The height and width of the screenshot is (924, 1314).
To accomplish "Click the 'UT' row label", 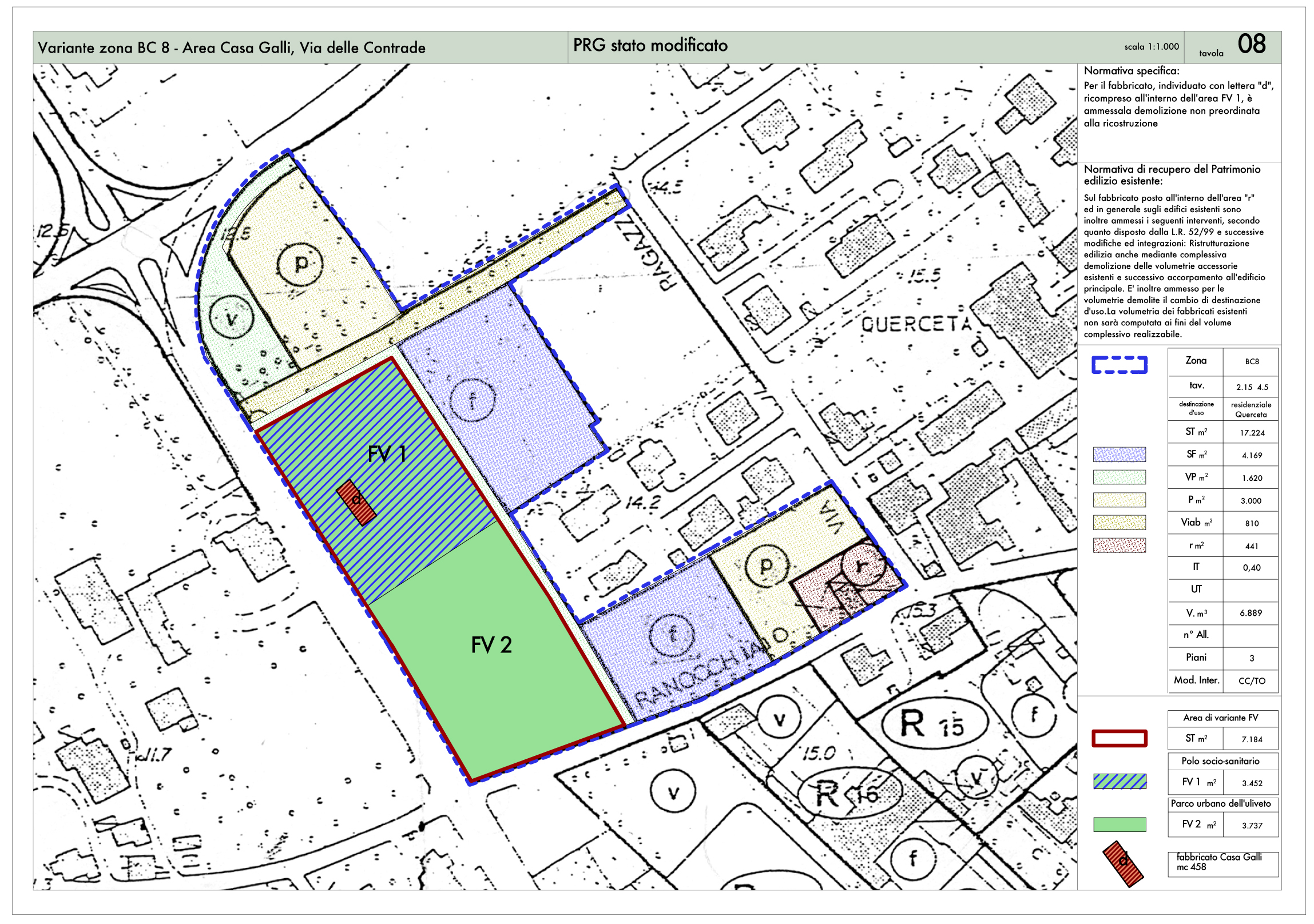I will click(x=1196, y=590).
